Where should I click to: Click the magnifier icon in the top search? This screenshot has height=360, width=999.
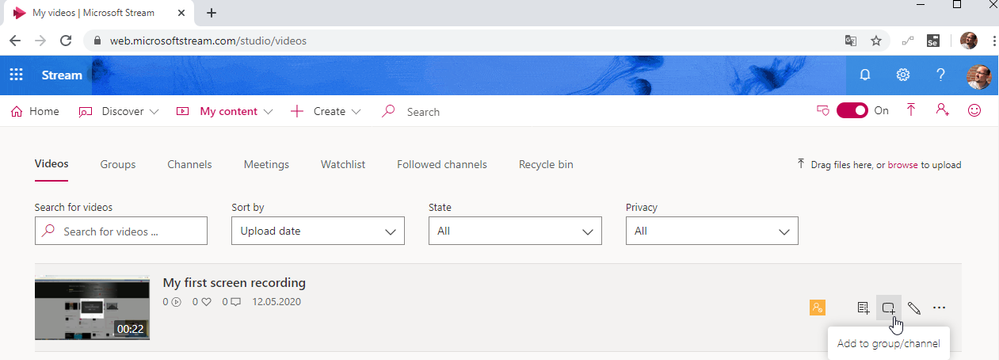tap(388, 111)
